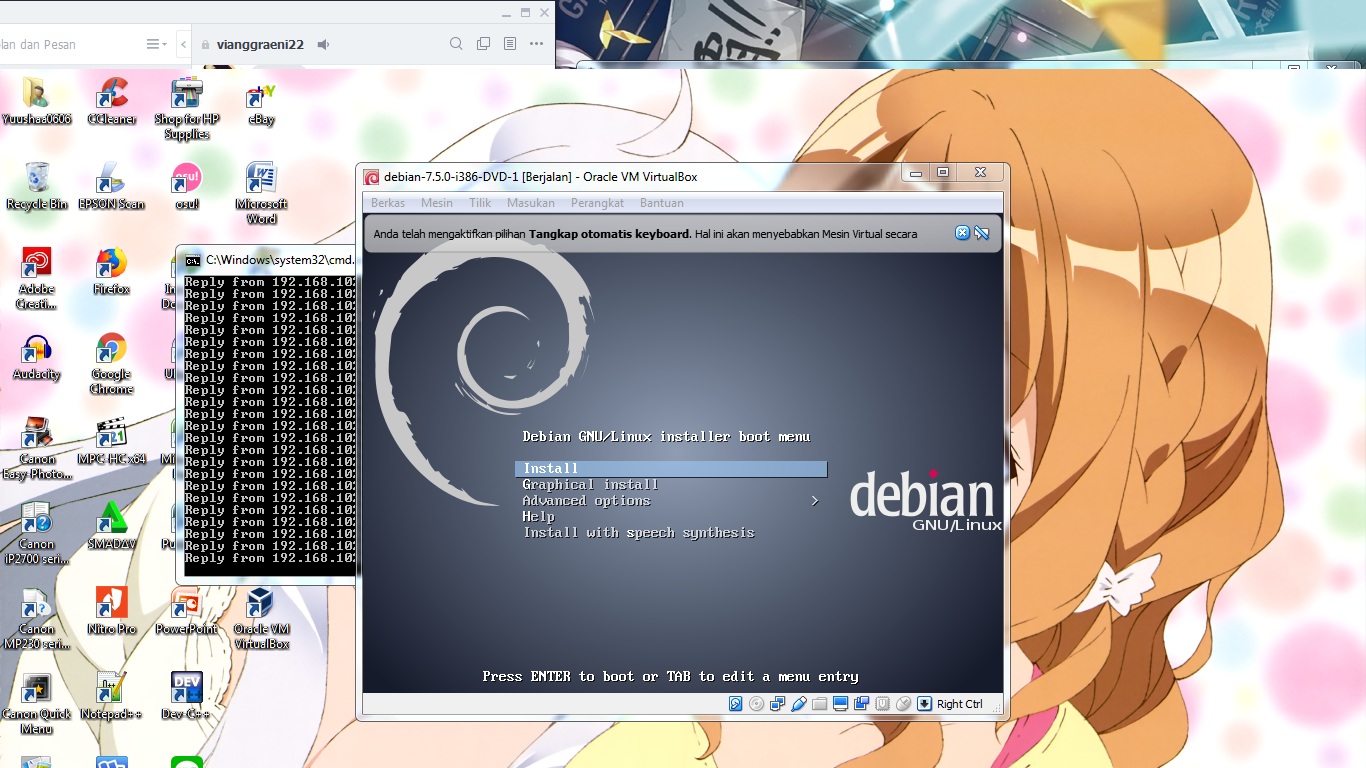Select Help entry in Debian boot menu
The image size is (1366, 768).
538,517
